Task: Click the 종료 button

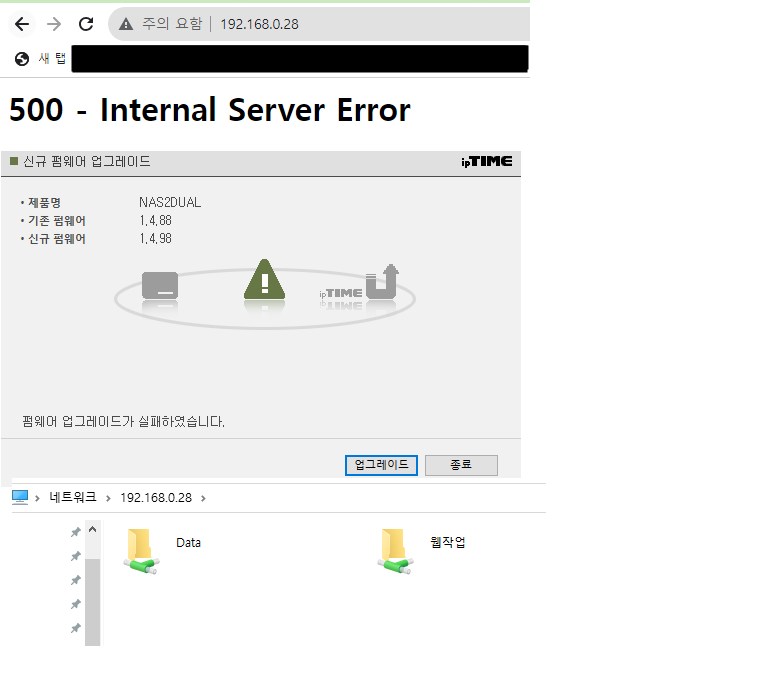Action: click(461, 465)
